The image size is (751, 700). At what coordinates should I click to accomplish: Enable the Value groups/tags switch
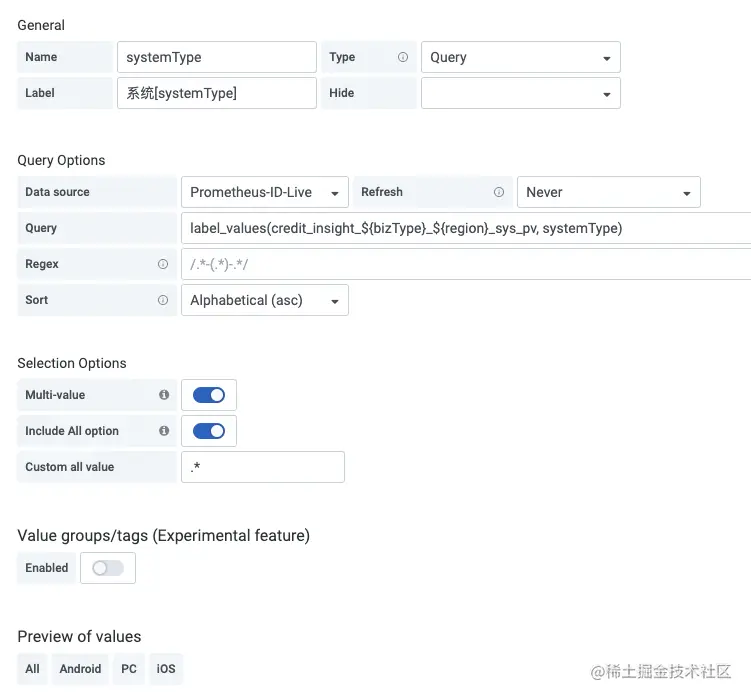click(x=108, y=568)
